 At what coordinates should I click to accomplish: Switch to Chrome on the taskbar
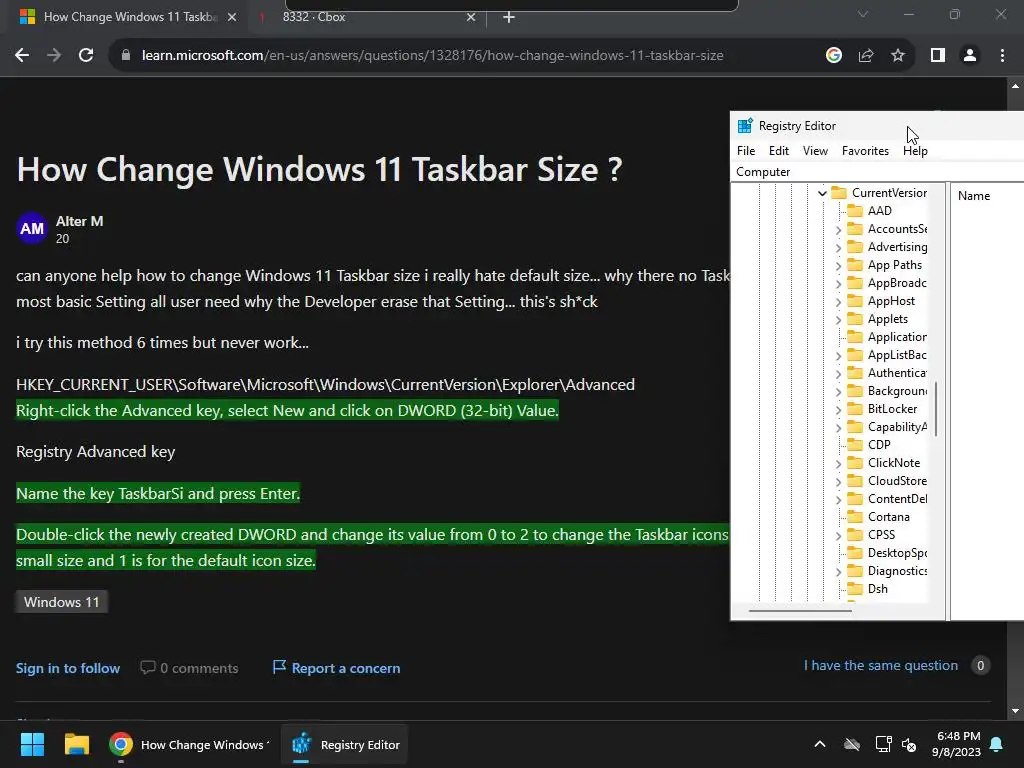(x=189, y=744)
